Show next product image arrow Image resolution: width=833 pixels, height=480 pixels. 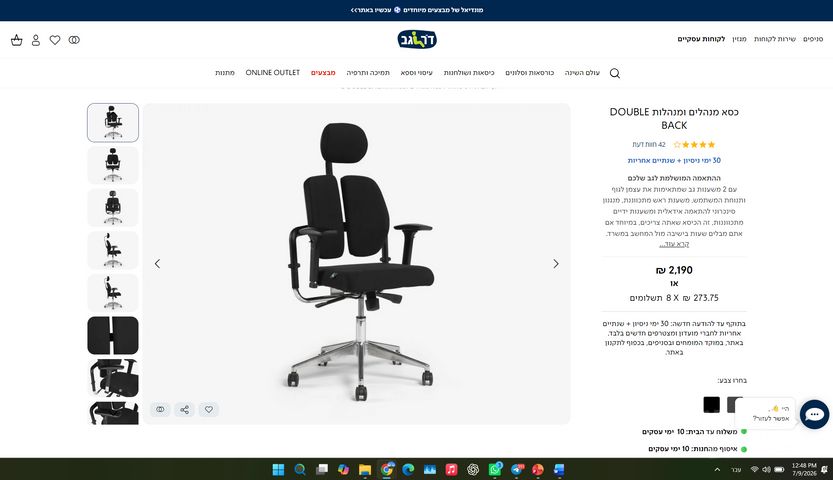point(556,263)
